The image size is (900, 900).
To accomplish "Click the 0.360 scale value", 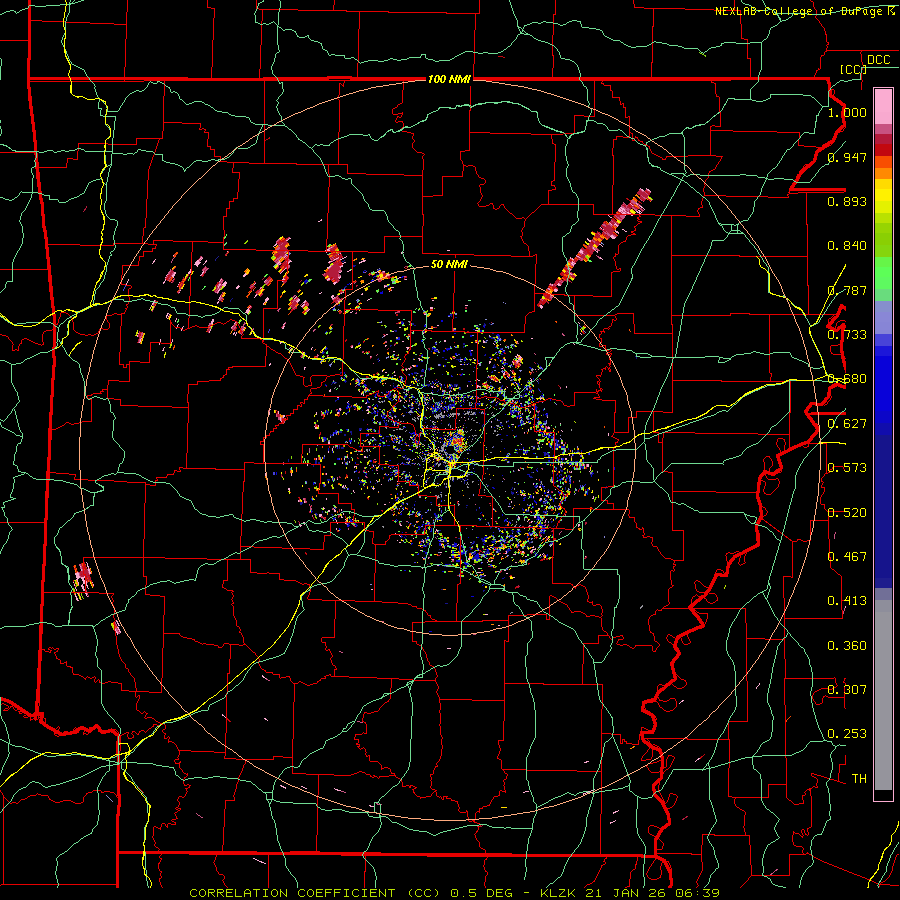I will pos(847,646).
